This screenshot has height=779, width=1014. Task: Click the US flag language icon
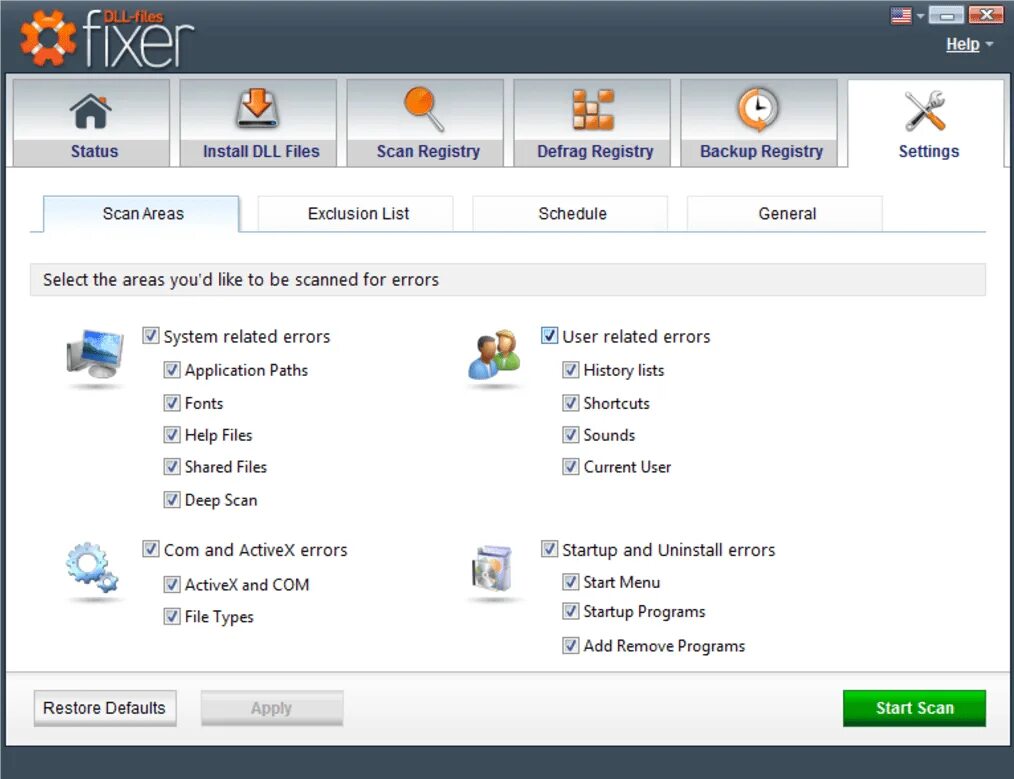tap(901, 15)
